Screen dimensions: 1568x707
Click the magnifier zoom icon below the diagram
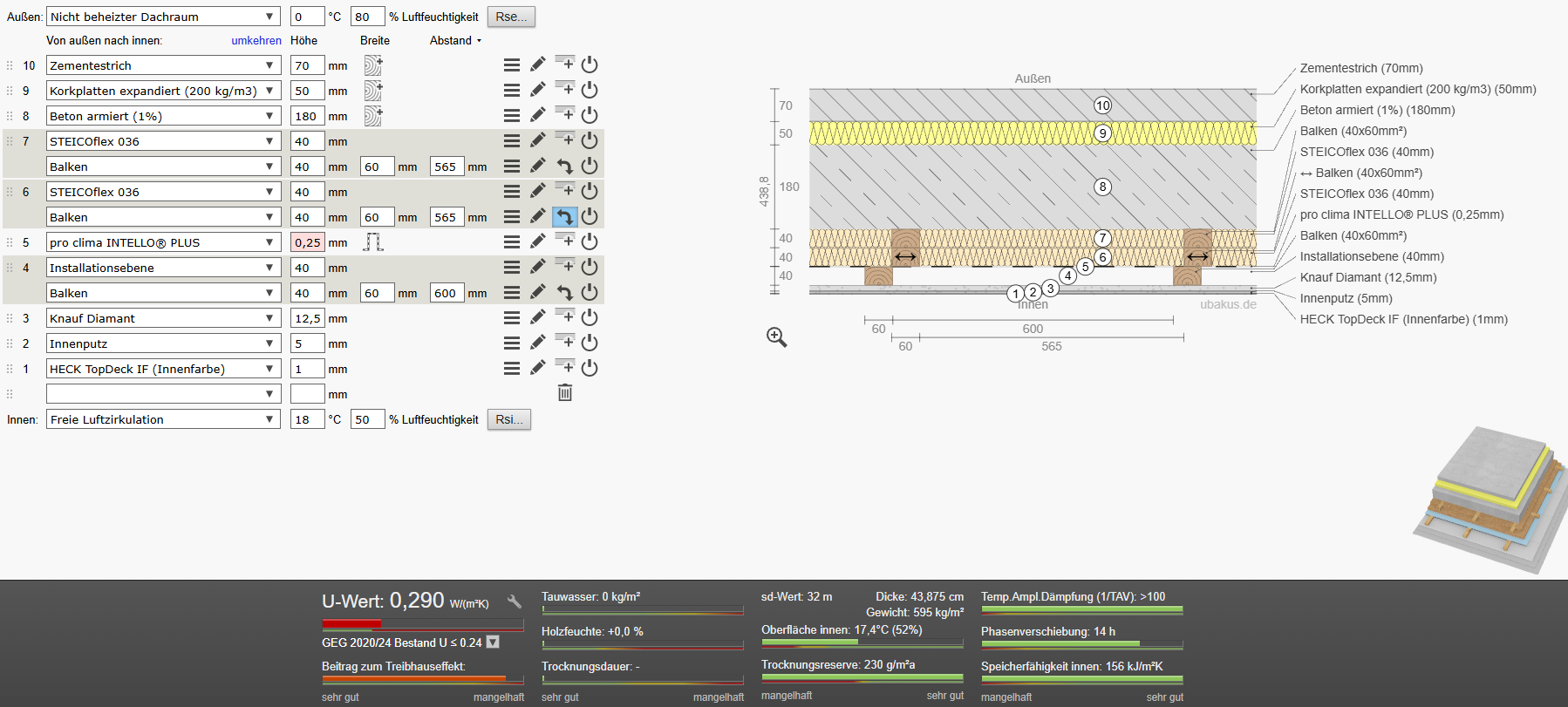point(777,337)
